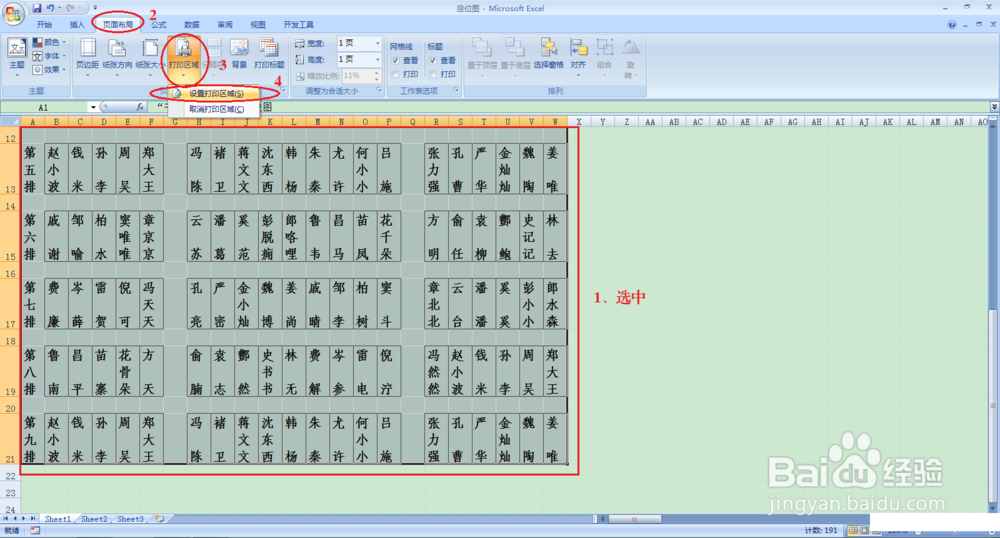Open the Name Box dropdown arrow
The width and height of the screenshot is (1000, 538).
point(93,107)
